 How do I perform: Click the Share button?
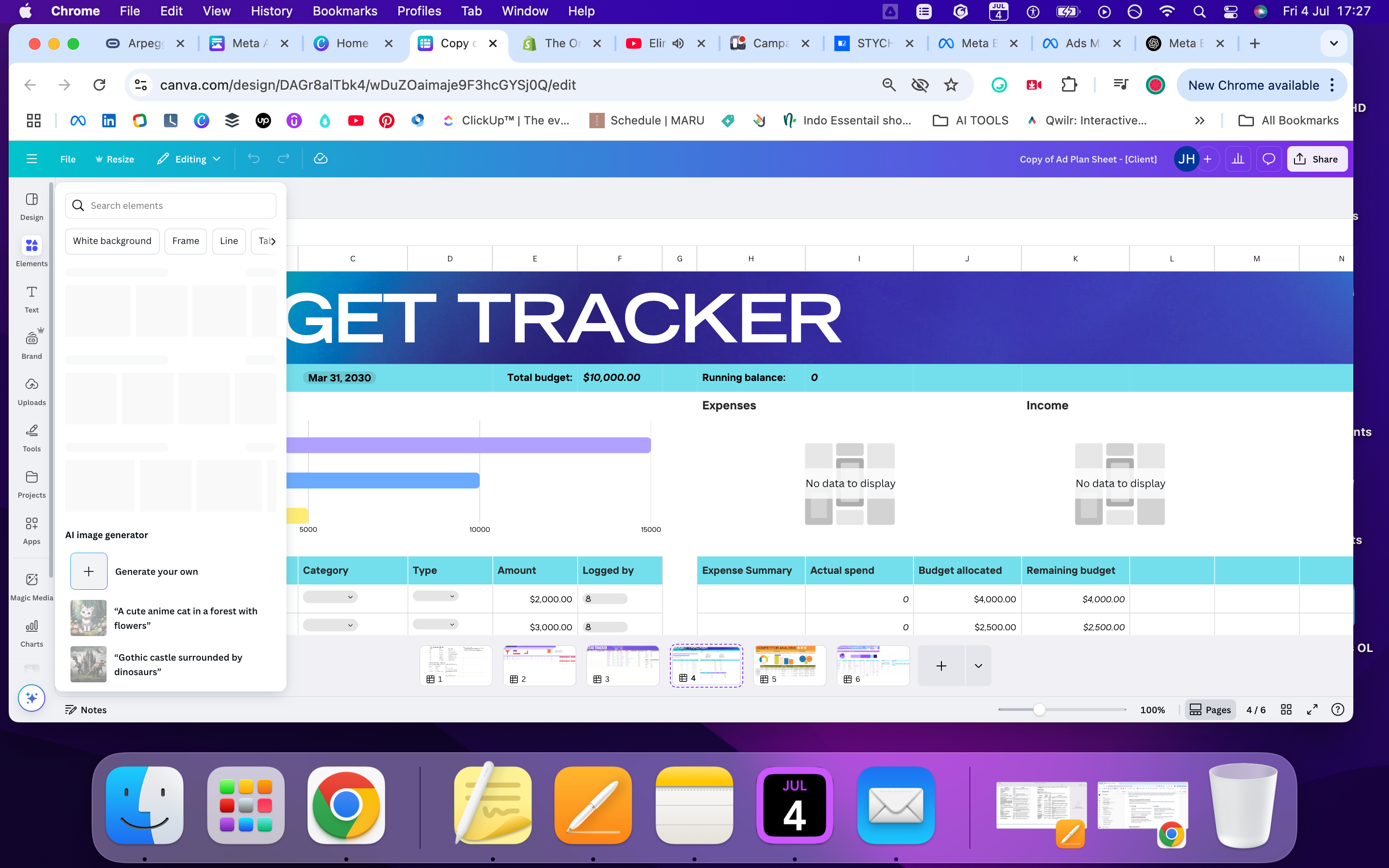1317,159
